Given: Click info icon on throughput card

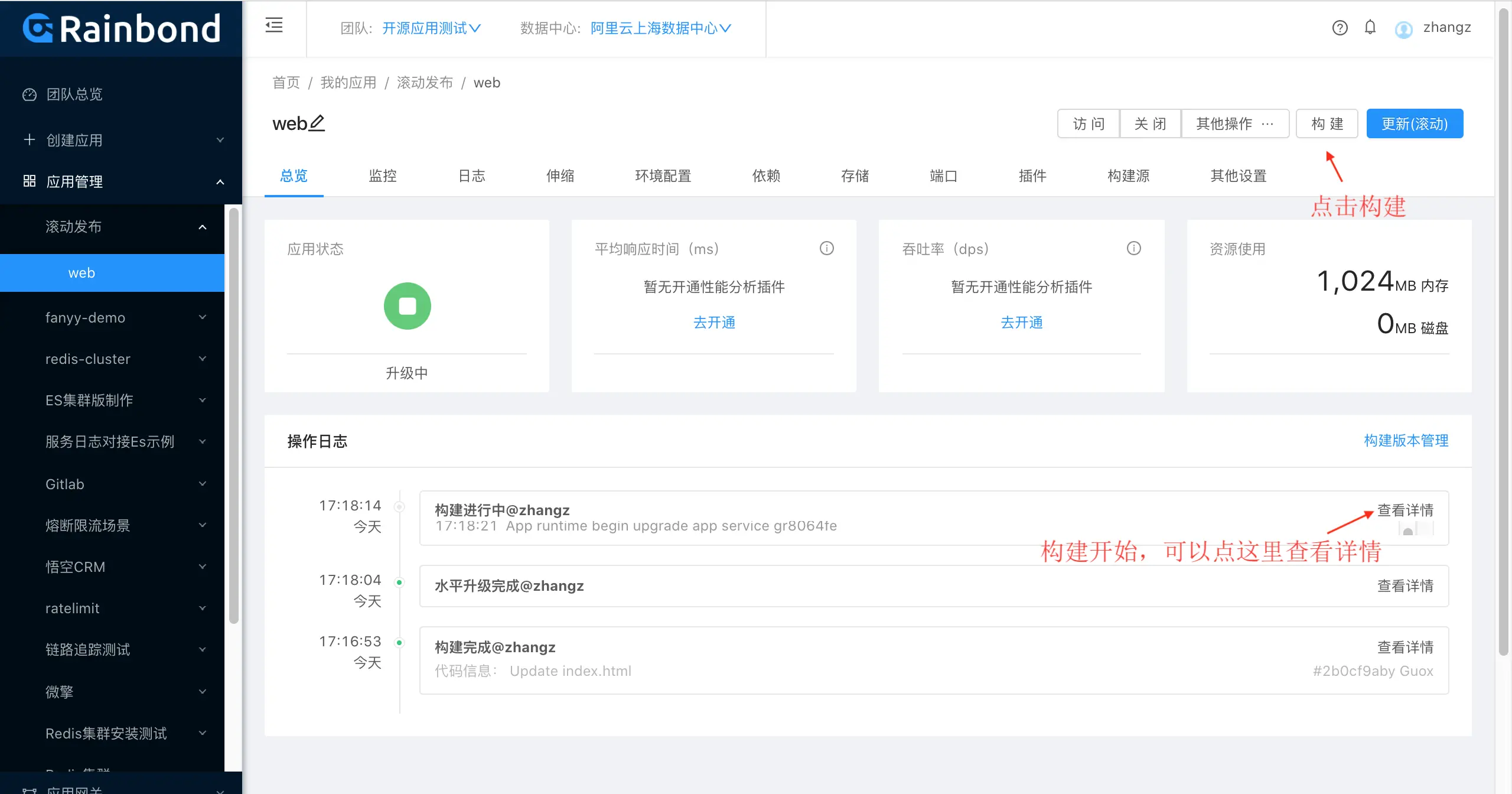Looking at the screenshot, I should [x=1133, y=248].
